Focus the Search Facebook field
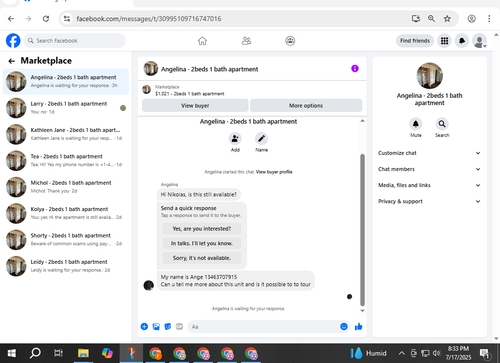Viewport: 500px width, 363px height. (75, 41)
